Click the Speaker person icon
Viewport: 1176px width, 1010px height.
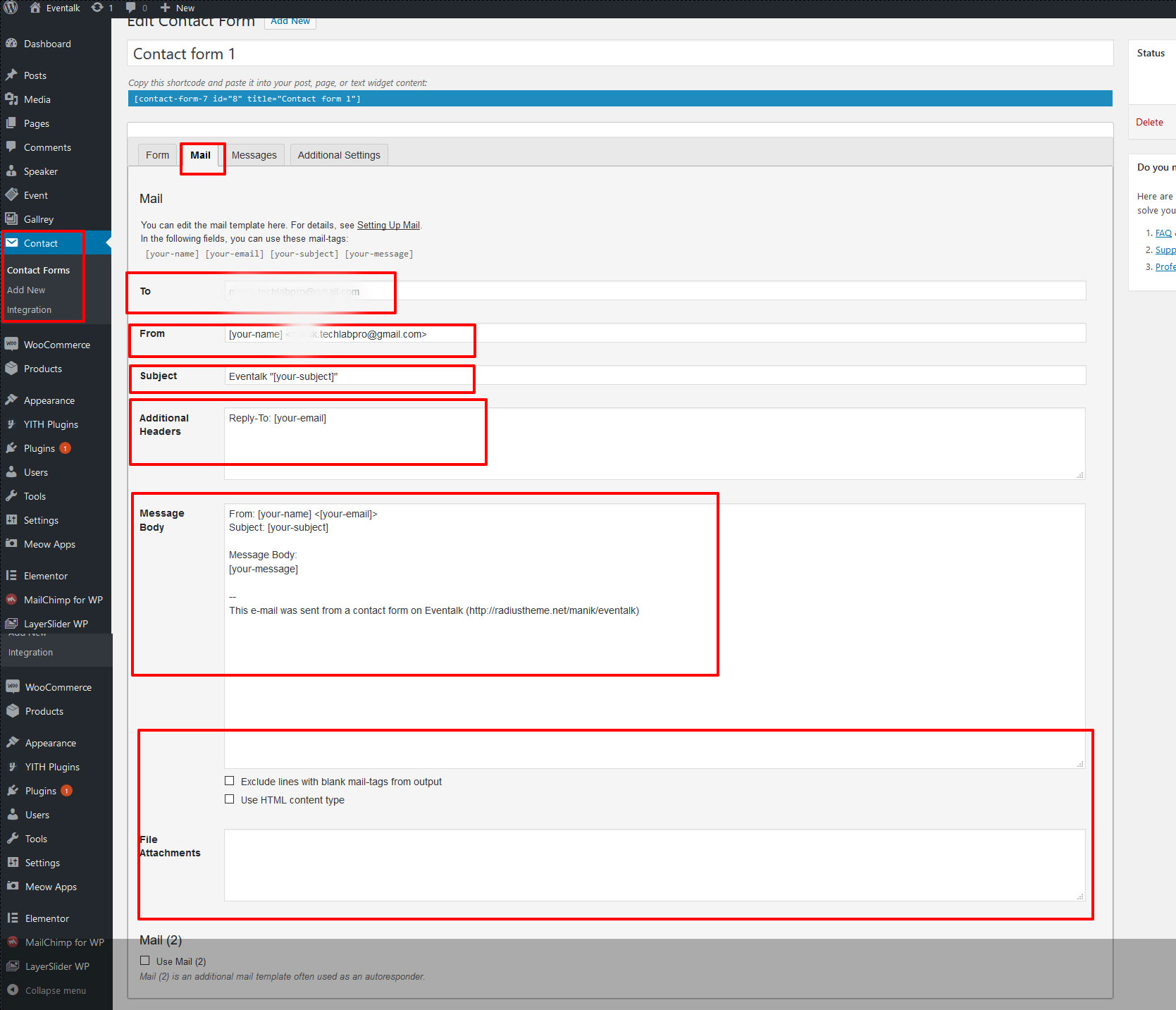(11, 171)
